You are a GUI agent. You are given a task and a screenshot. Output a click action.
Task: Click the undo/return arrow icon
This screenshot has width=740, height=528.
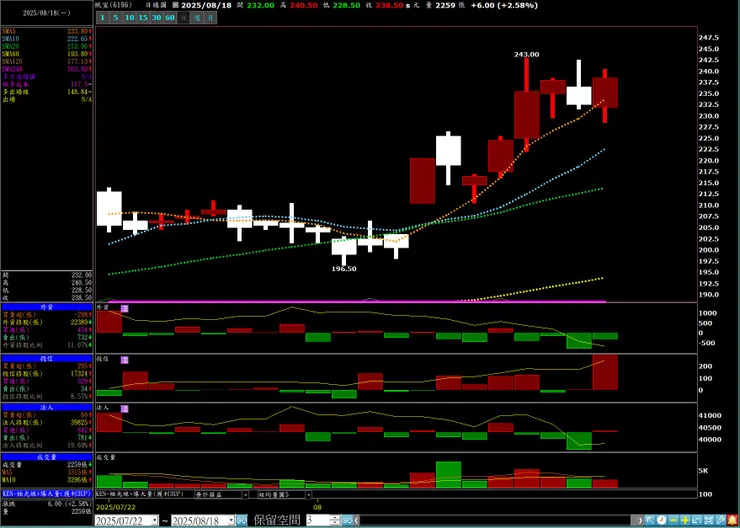pyautogui.click(x=697, y=520)
